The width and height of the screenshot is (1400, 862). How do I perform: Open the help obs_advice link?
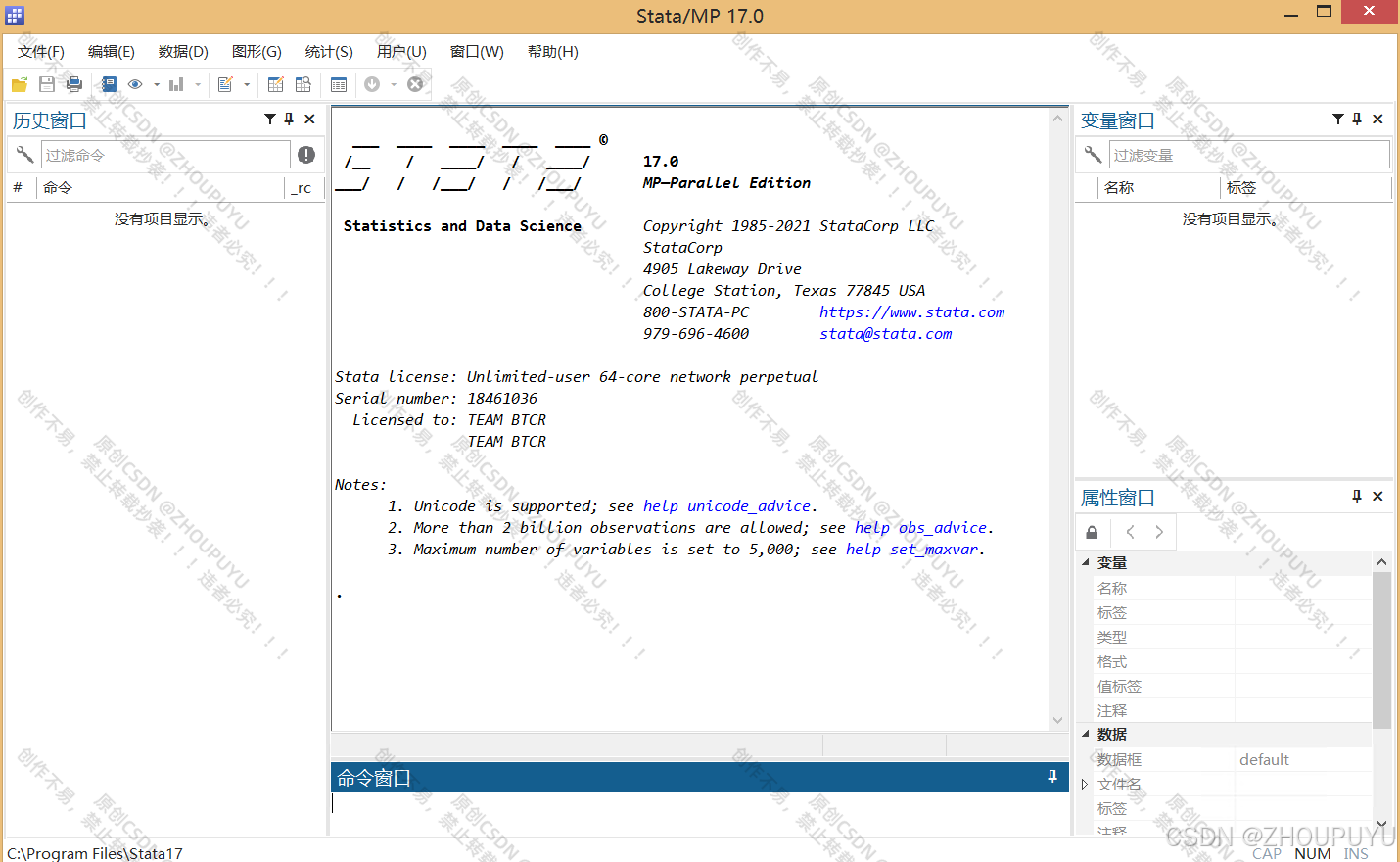tap(921, 528)
